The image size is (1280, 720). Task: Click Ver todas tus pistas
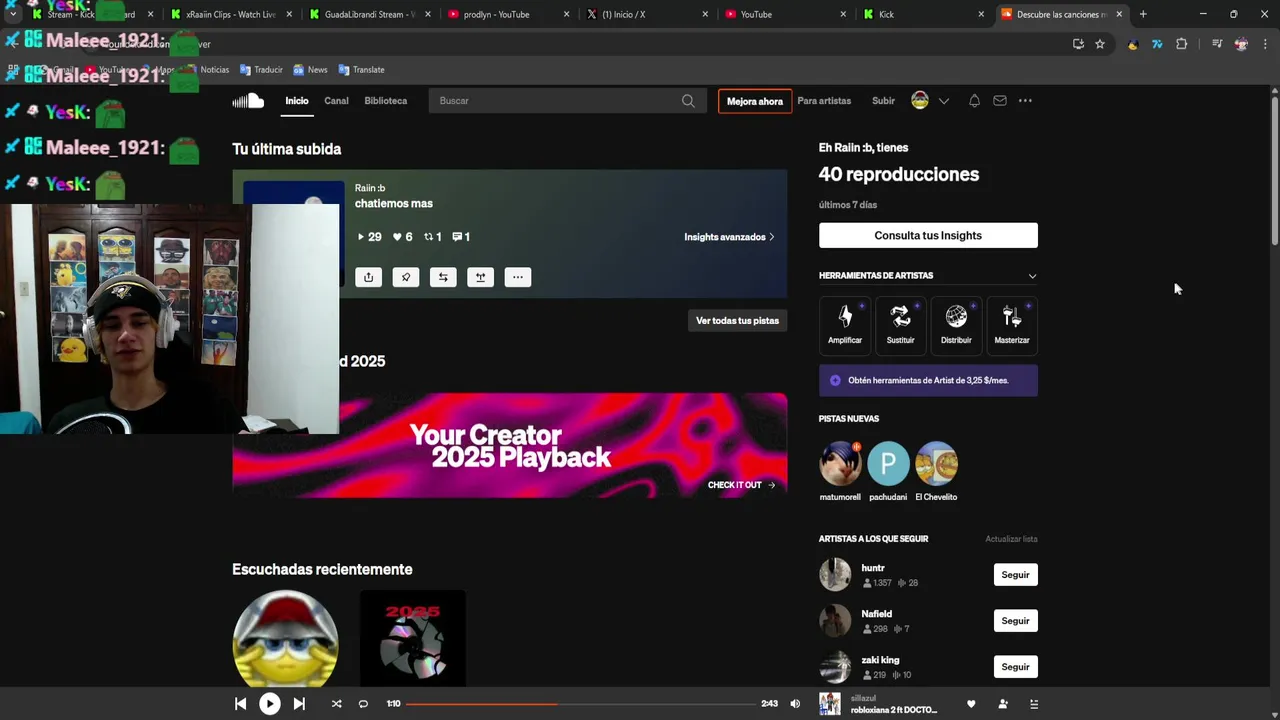click(x=737, y=321)
